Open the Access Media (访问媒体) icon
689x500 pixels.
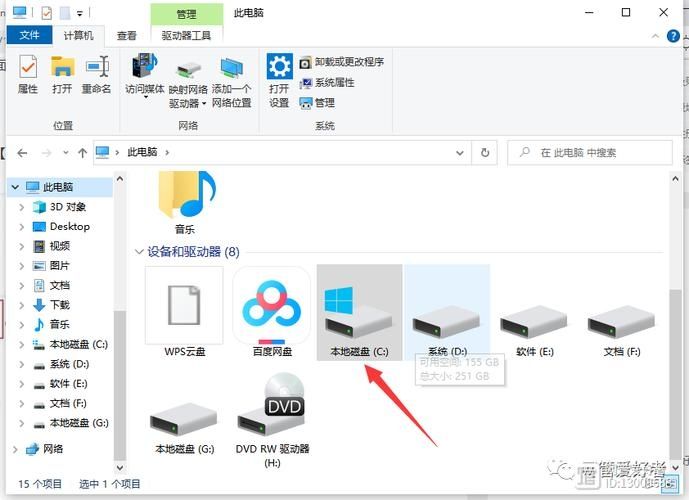pos(145,75)
